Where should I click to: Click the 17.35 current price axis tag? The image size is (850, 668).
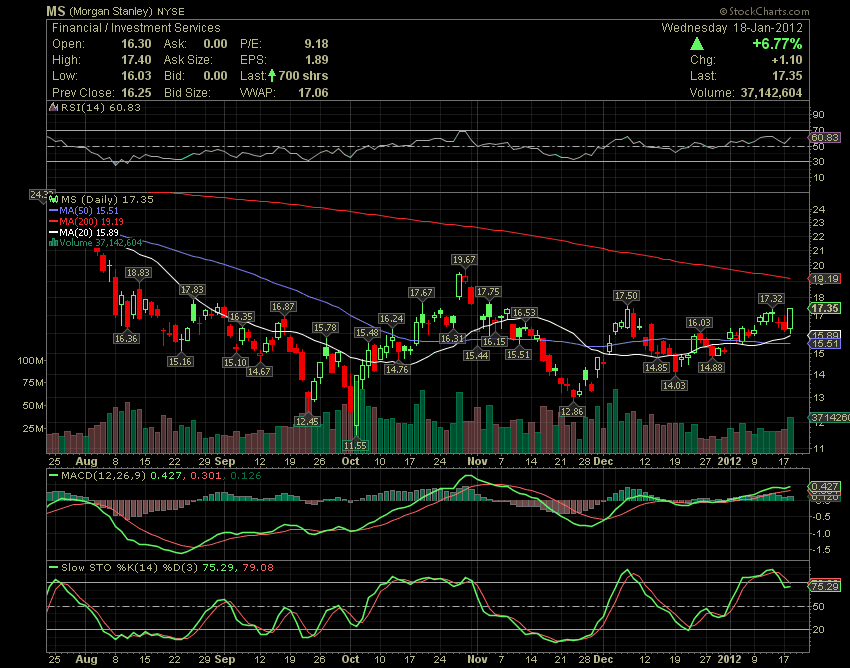(x=825, y=308)
